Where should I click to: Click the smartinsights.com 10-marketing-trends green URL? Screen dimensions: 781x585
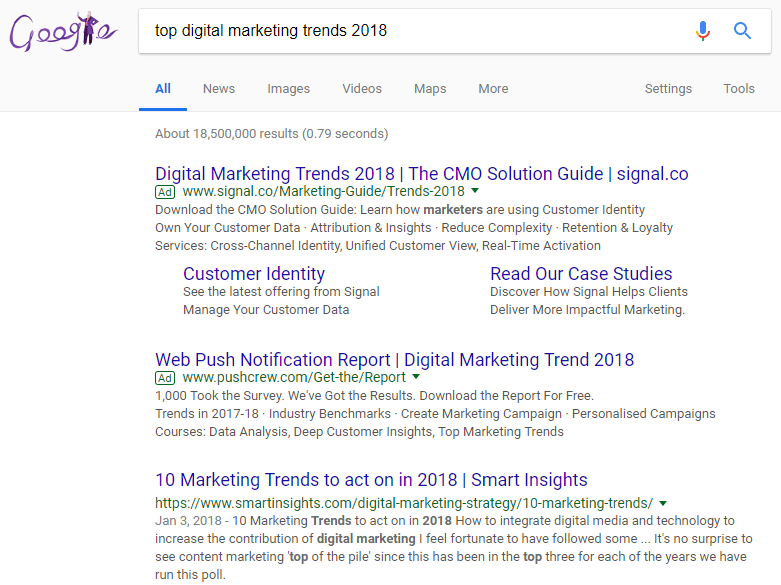point(403,503)
